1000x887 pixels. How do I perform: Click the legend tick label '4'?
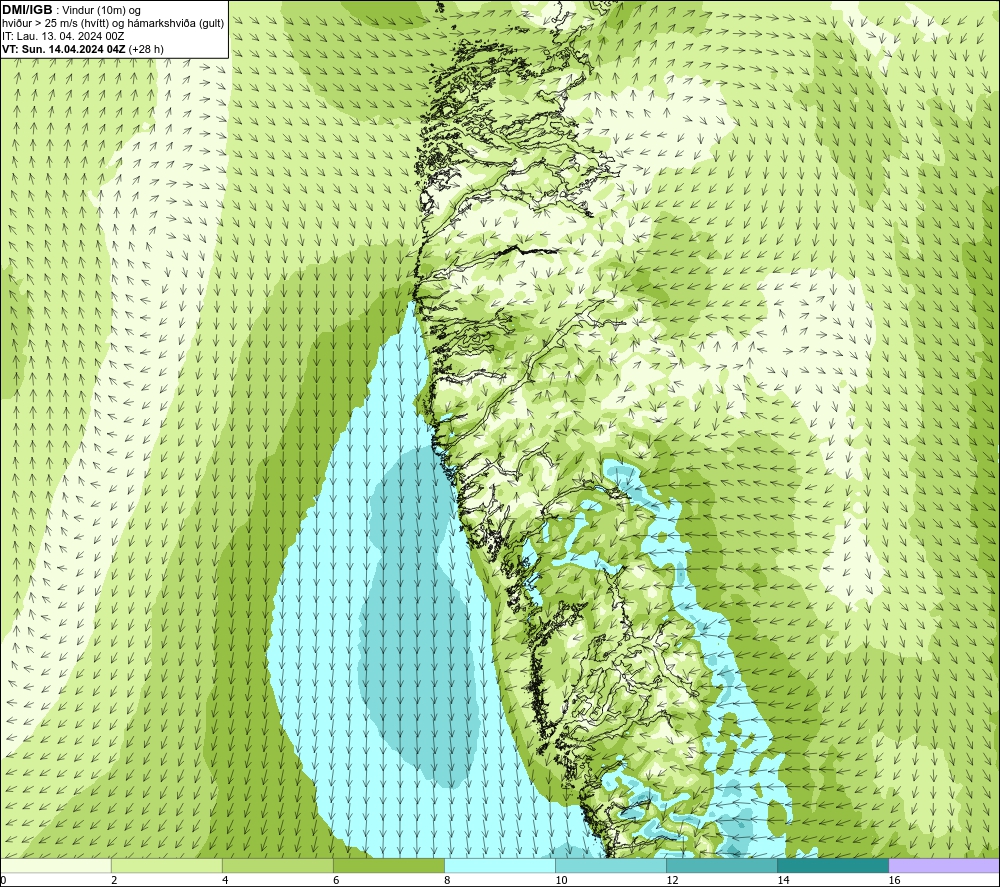tap(225, 880)
